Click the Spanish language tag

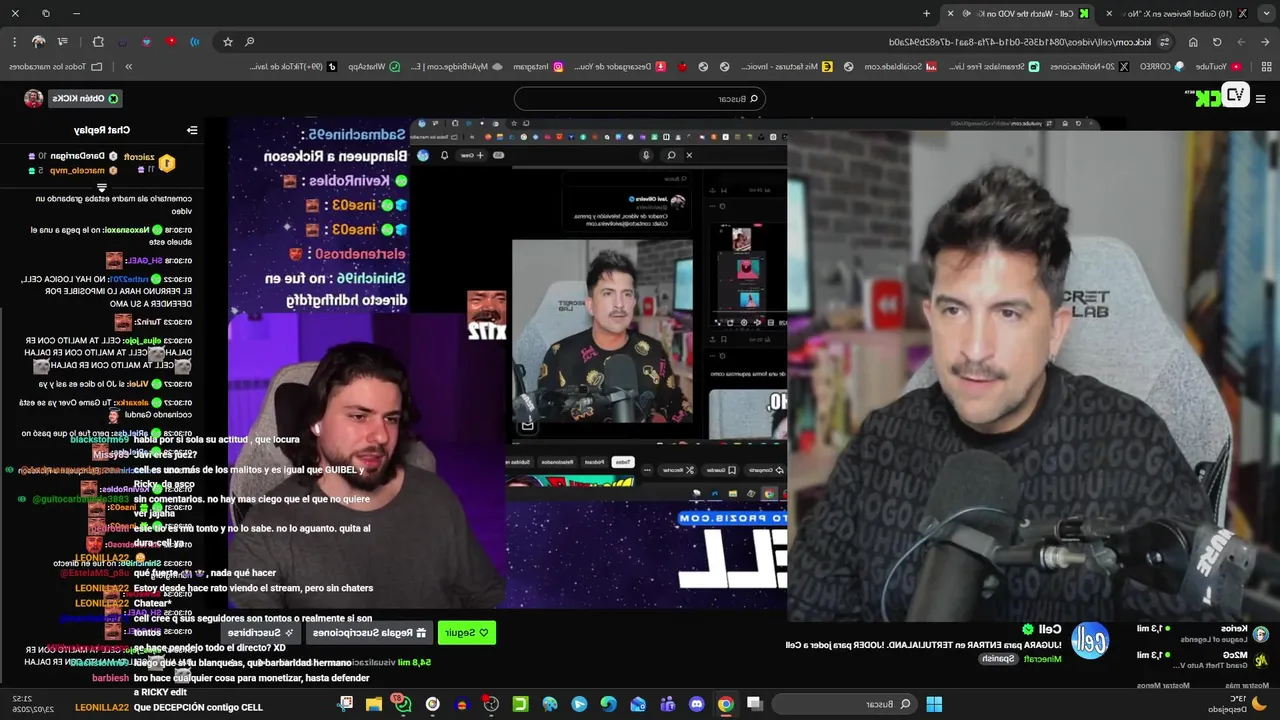click(997, 659)
